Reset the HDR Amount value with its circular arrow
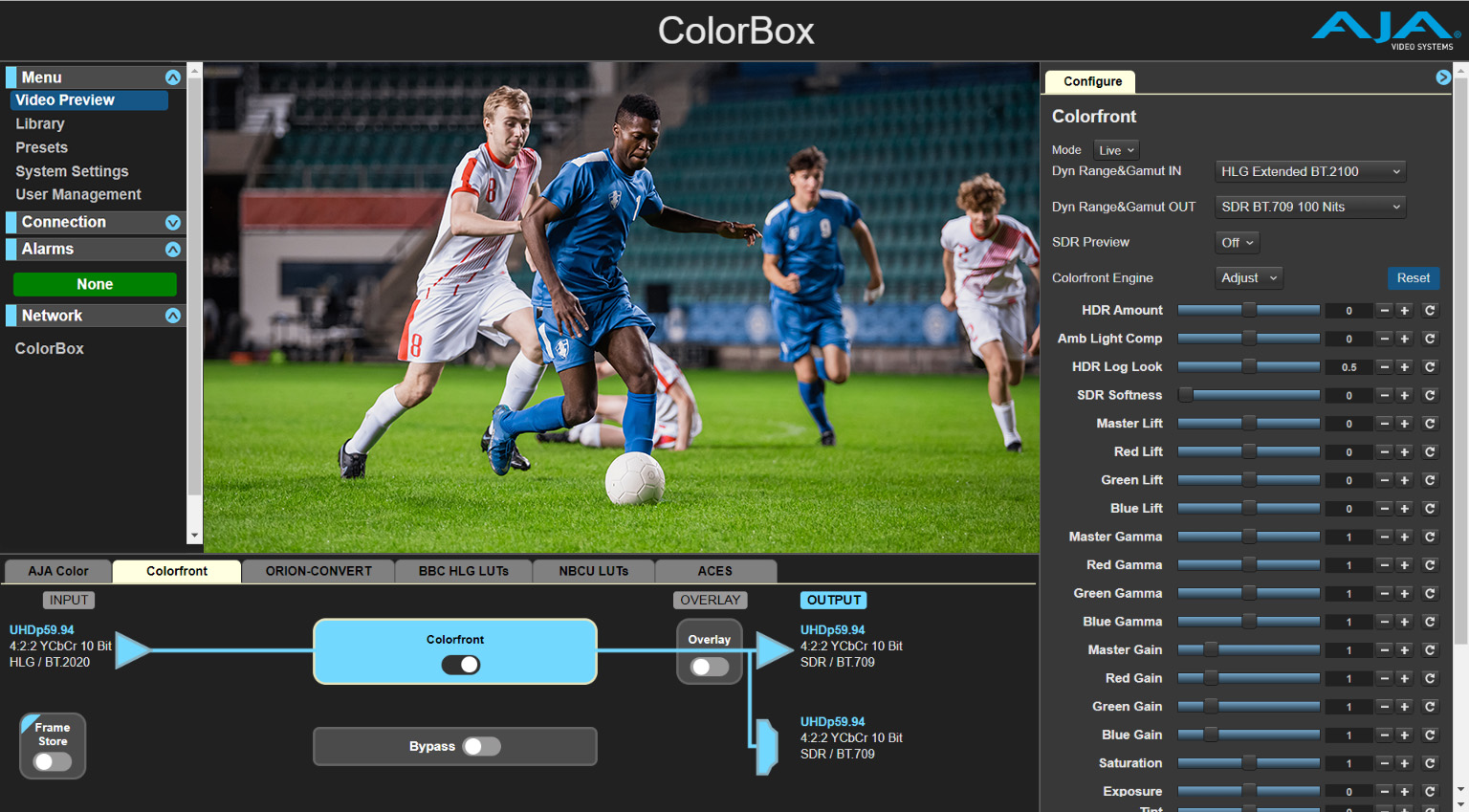Viewport: 1469px width, 812px height. pos(1430,311)
